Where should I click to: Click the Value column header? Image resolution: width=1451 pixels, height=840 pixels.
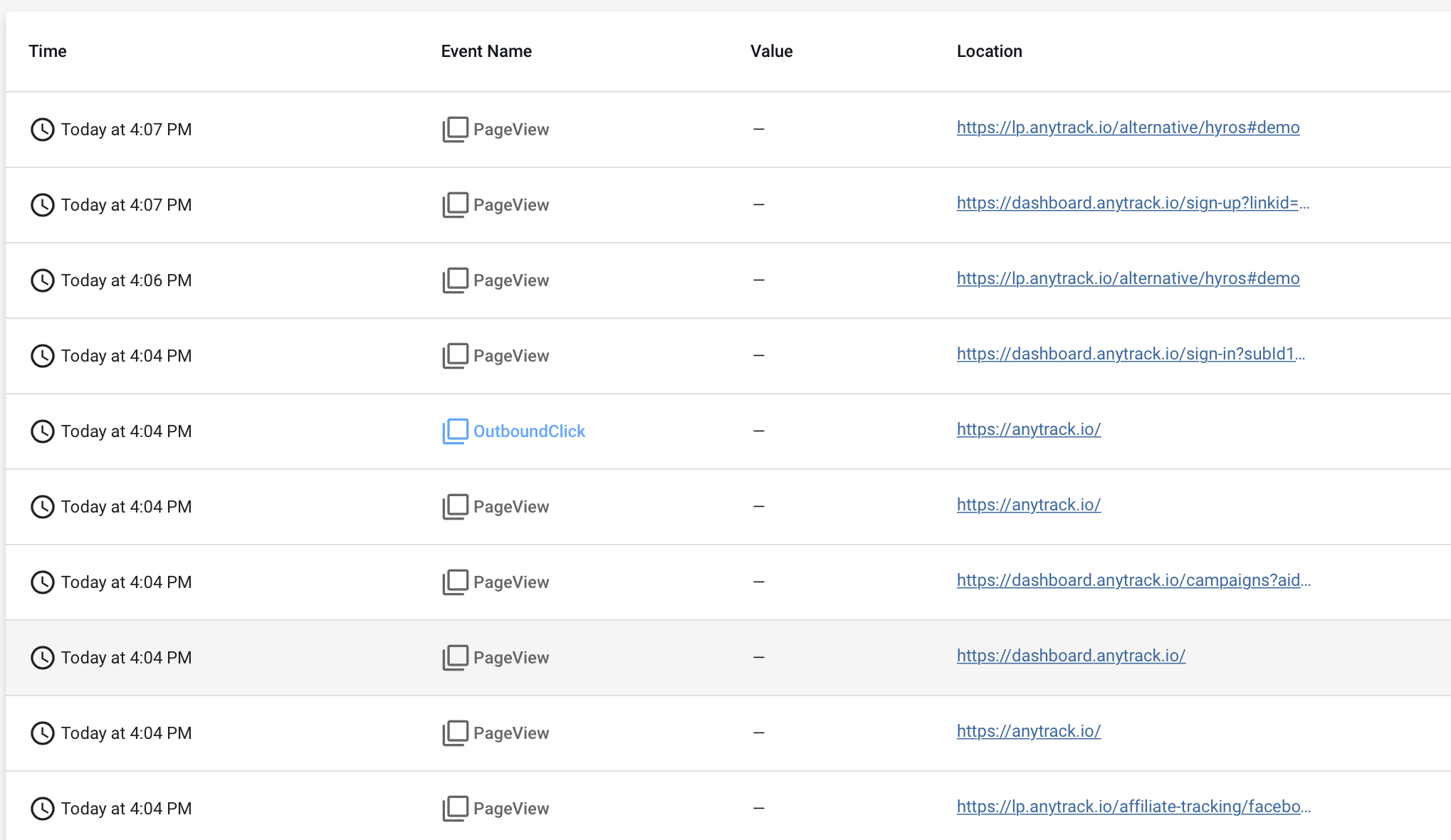tap(771, 51)
